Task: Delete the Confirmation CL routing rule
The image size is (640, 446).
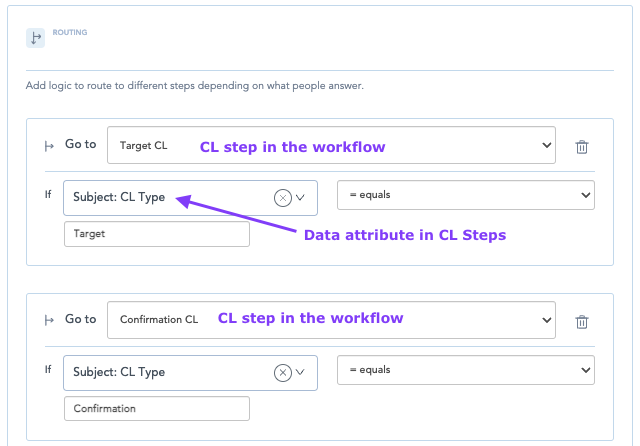Action: click(581, 321)
